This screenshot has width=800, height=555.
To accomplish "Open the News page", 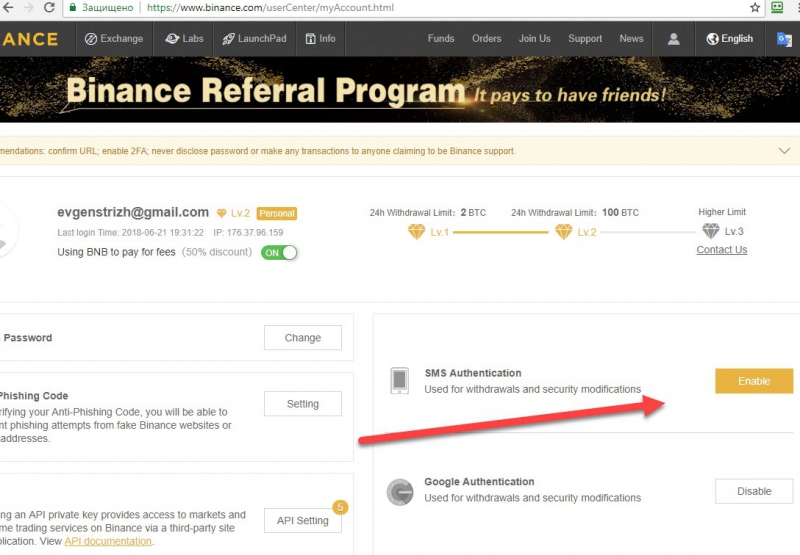I will coord(631,39).
